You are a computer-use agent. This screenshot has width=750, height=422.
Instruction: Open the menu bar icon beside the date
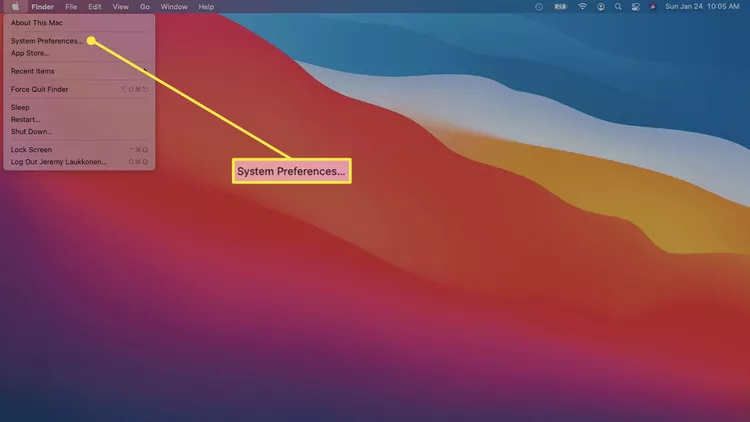pyautogui.click(x=653, y=7)
